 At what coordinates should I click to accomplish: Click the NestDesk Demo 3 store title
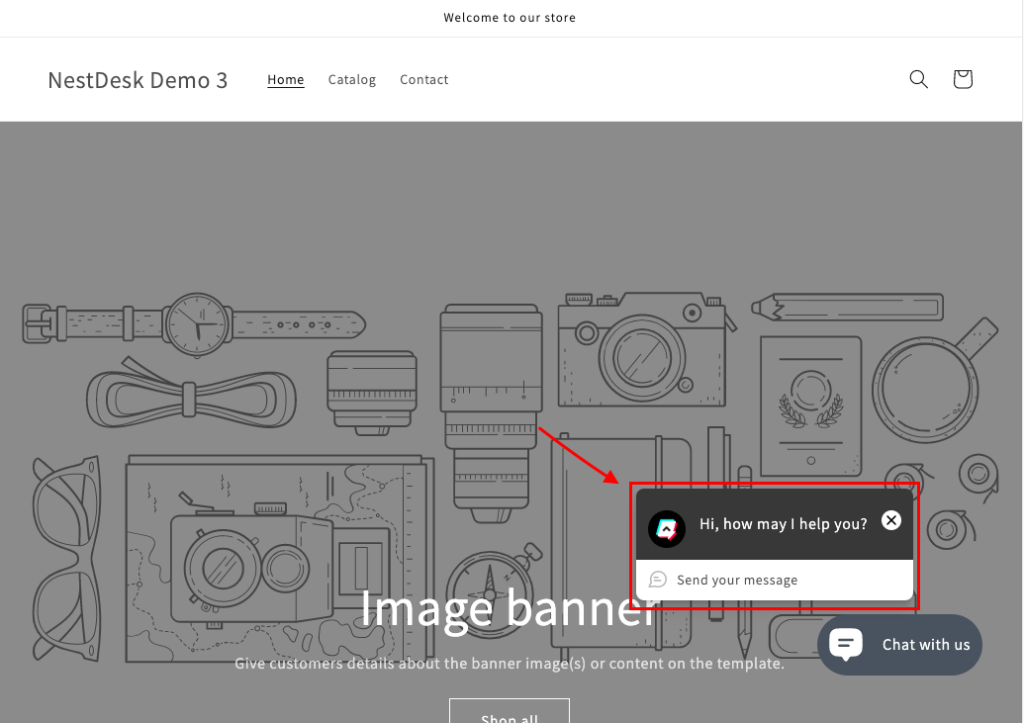click(x=138, y=80)
